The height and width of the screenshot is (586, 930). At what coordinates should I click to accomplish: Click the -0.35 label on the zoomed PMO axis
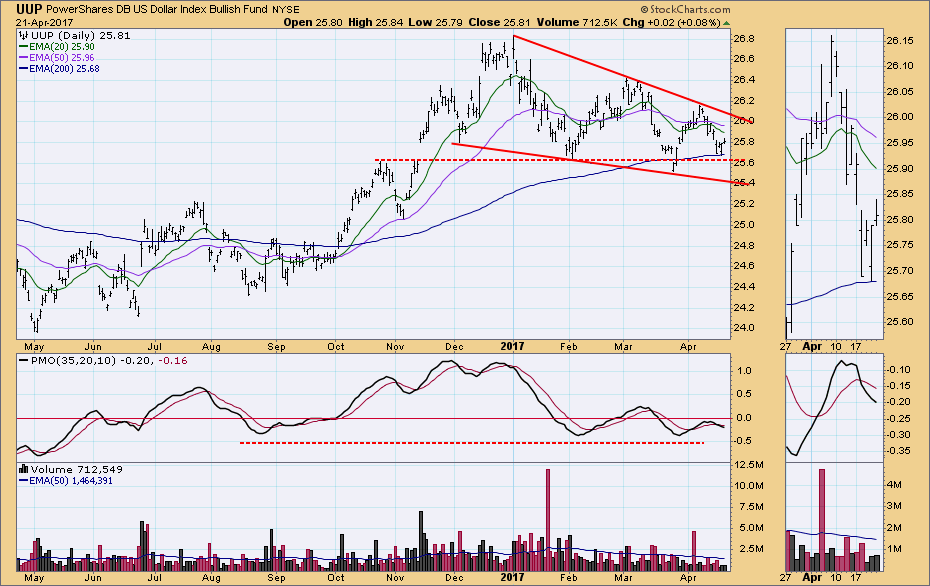coord(899,451)
